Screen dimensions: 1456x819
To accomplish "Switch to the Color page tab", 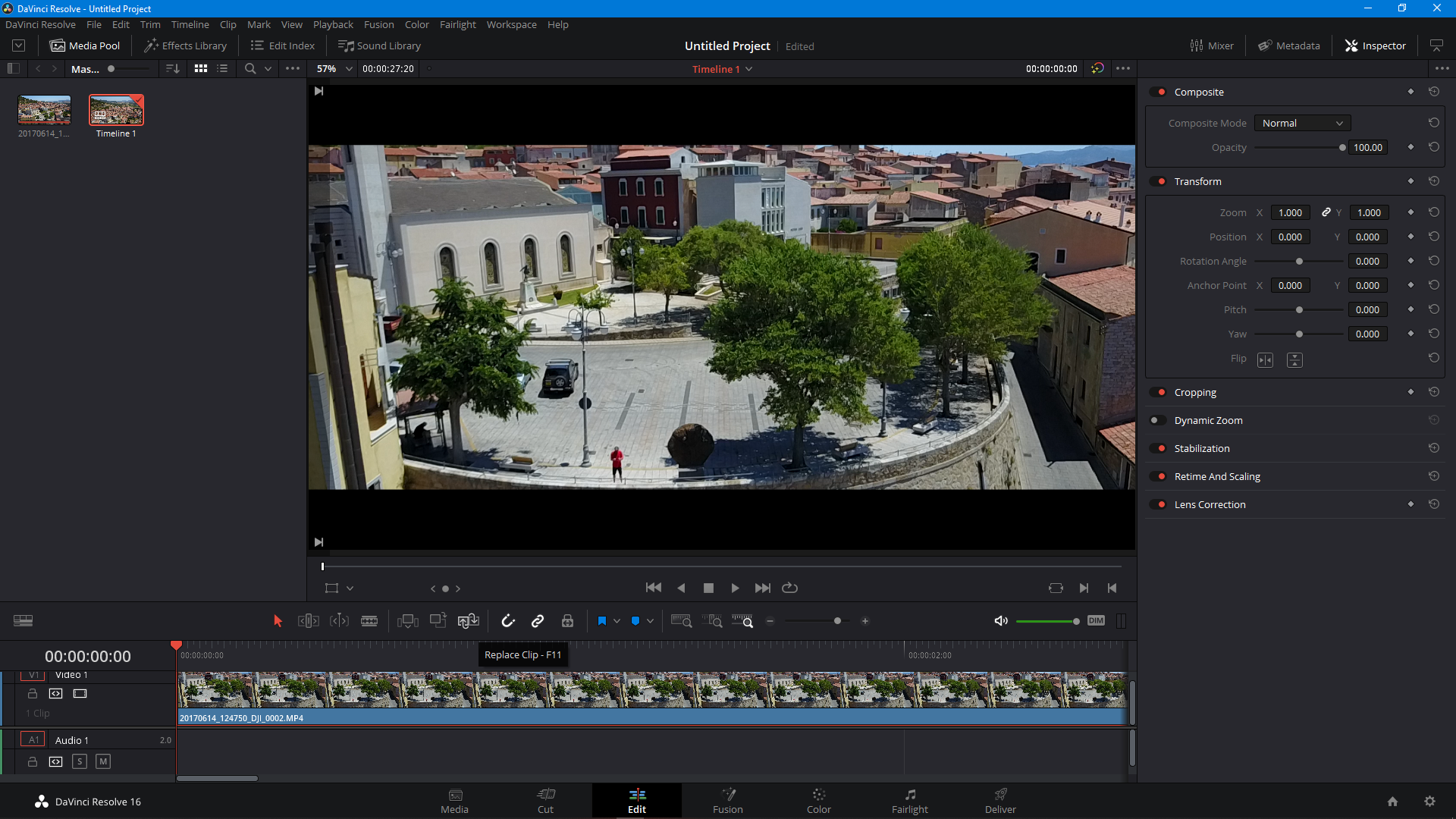I will pyautogui.click(x=818, y=801).
